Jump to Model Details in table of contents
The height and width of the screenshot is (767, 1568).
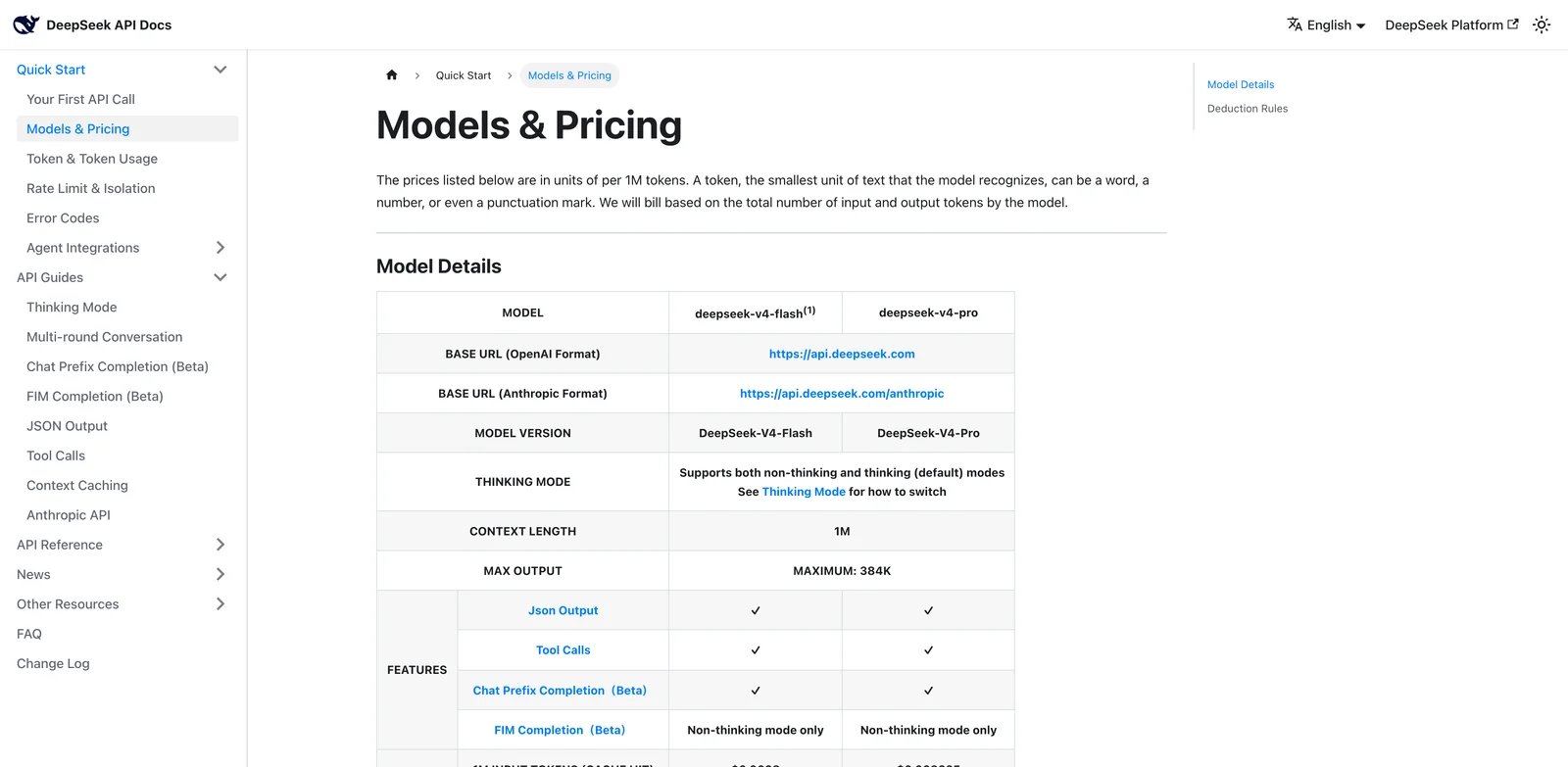(1241, 84)
